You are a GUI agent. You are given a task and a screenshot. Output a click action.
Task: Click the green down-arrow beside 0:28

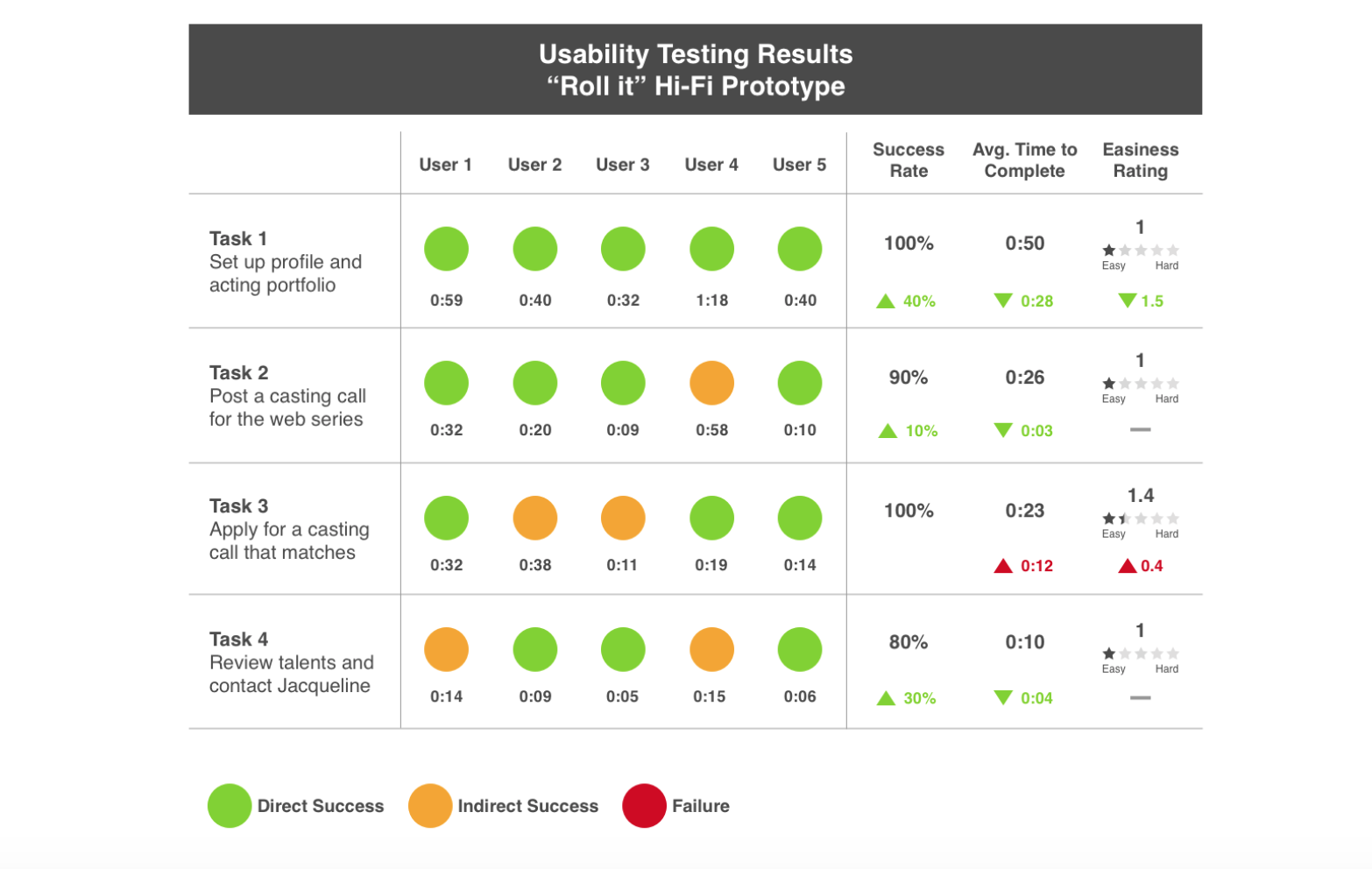point(1003,300)
